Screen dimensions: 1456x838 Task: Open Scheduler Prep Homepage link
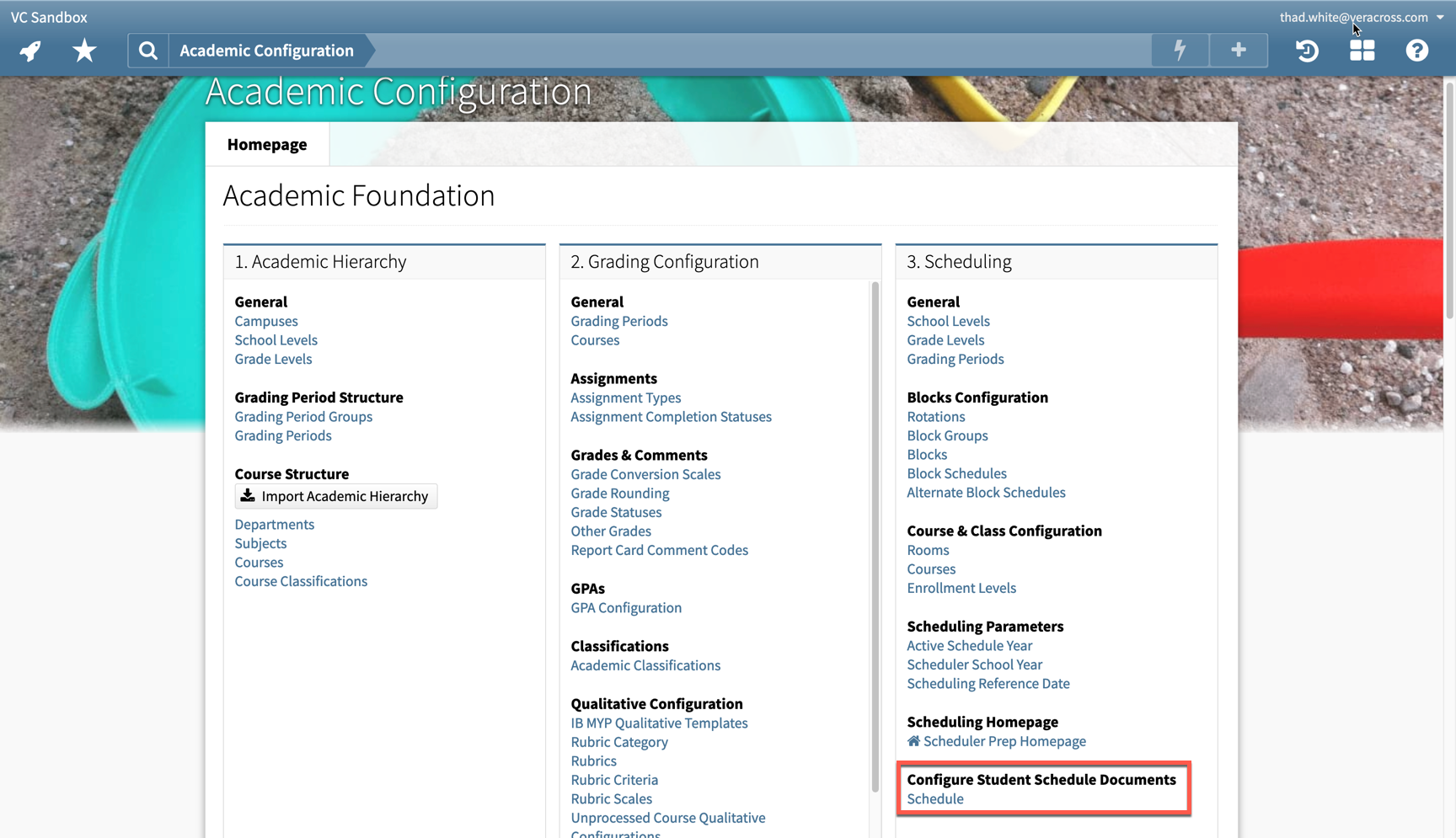point(1004,741)
